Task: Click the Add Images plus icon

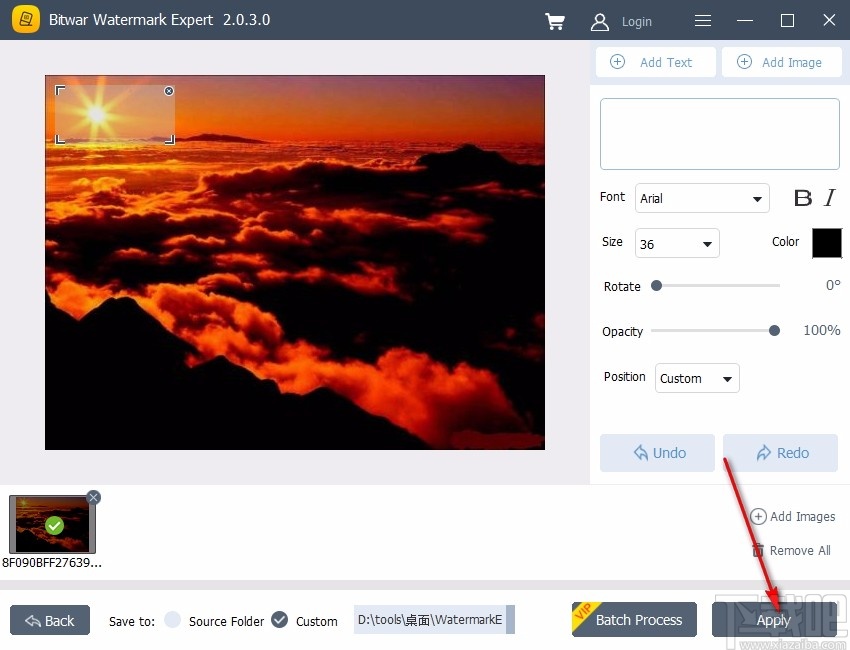Action: click(x=759, y=517)
